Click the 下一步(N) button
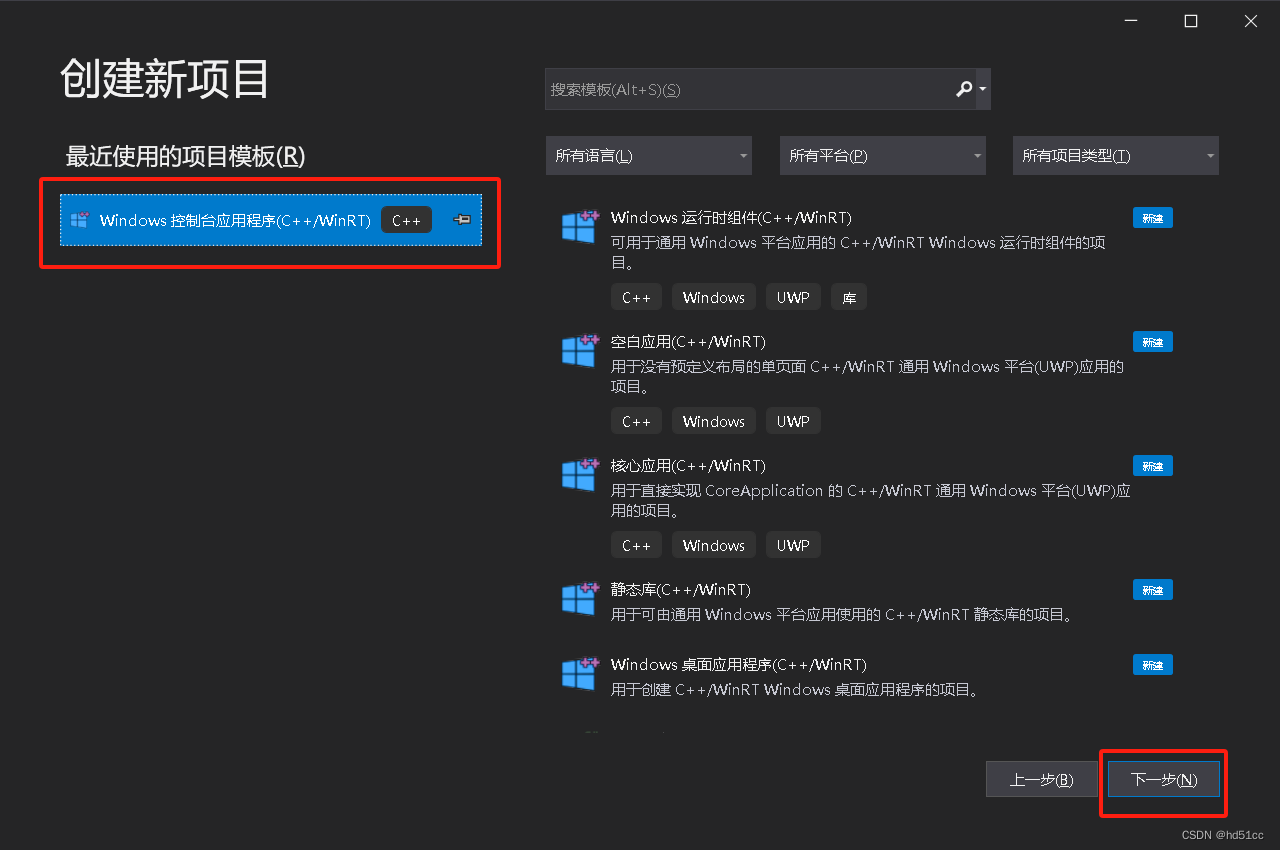This screenshot has width=1280, height=850. coord(1163,779)
